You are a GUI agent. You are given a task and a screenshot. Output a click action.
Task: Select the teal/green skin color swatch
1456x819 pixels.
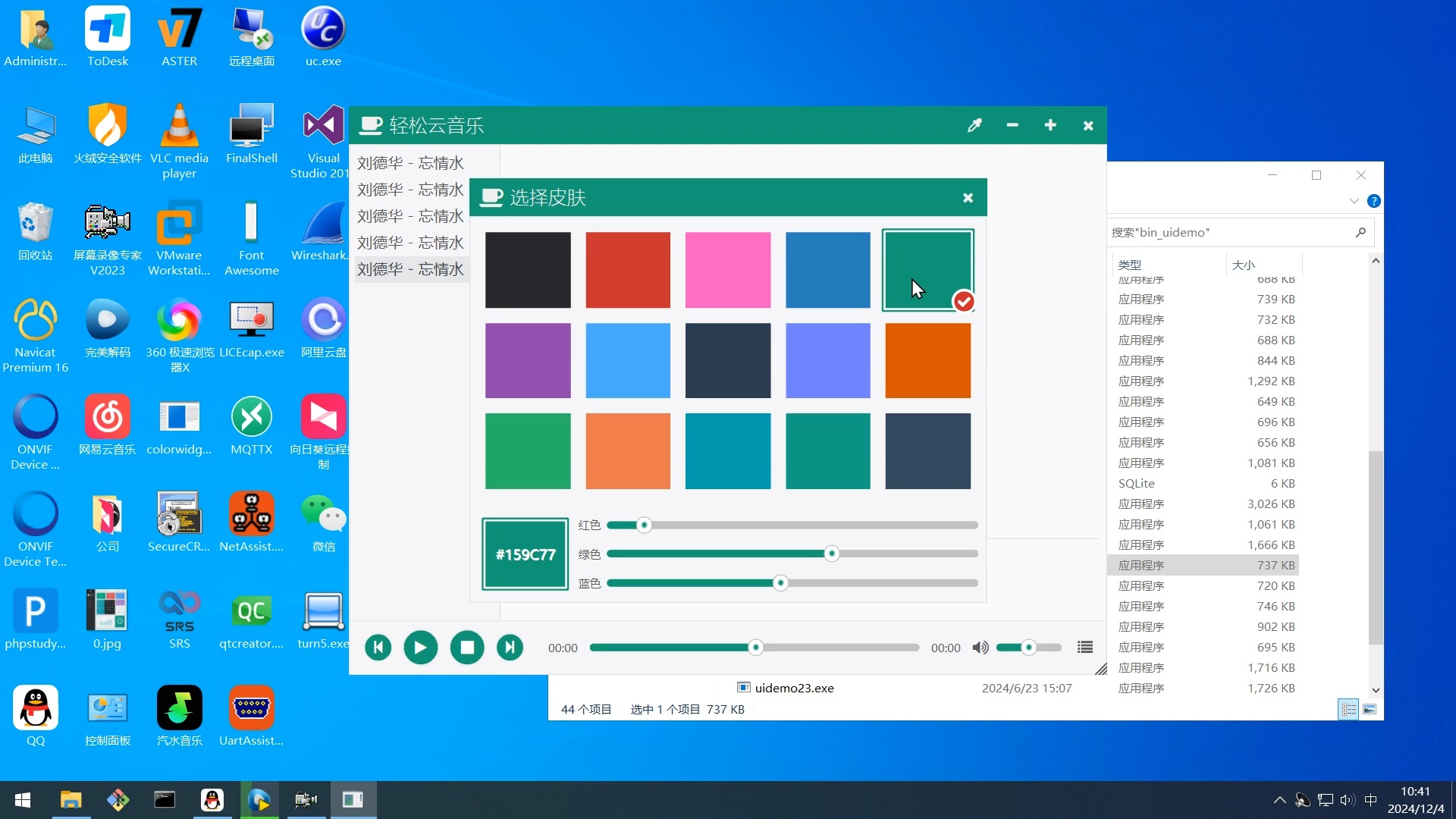[927, 269]
